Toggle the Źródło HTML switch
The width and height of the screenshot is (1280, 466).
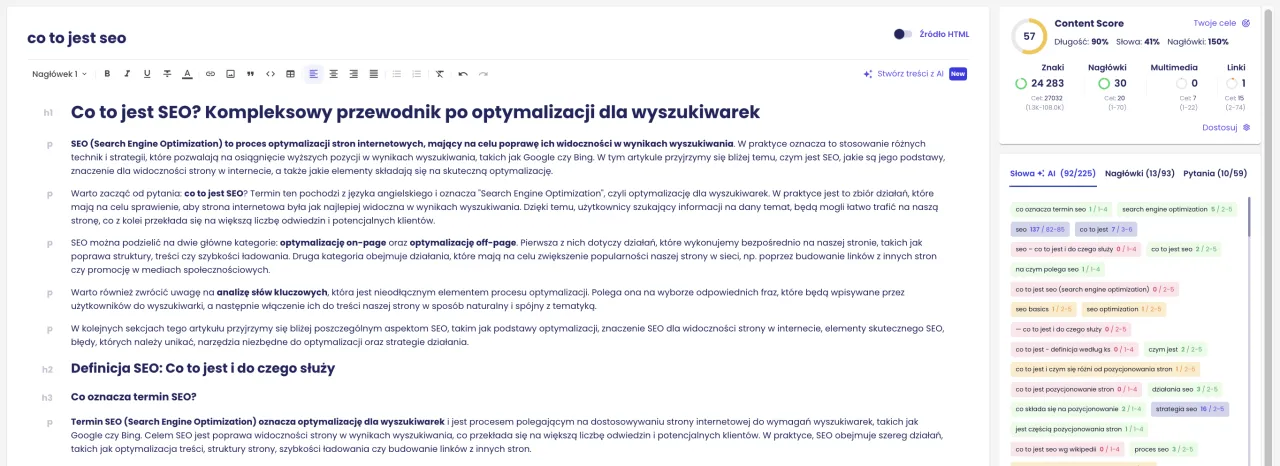pos(903,34)
